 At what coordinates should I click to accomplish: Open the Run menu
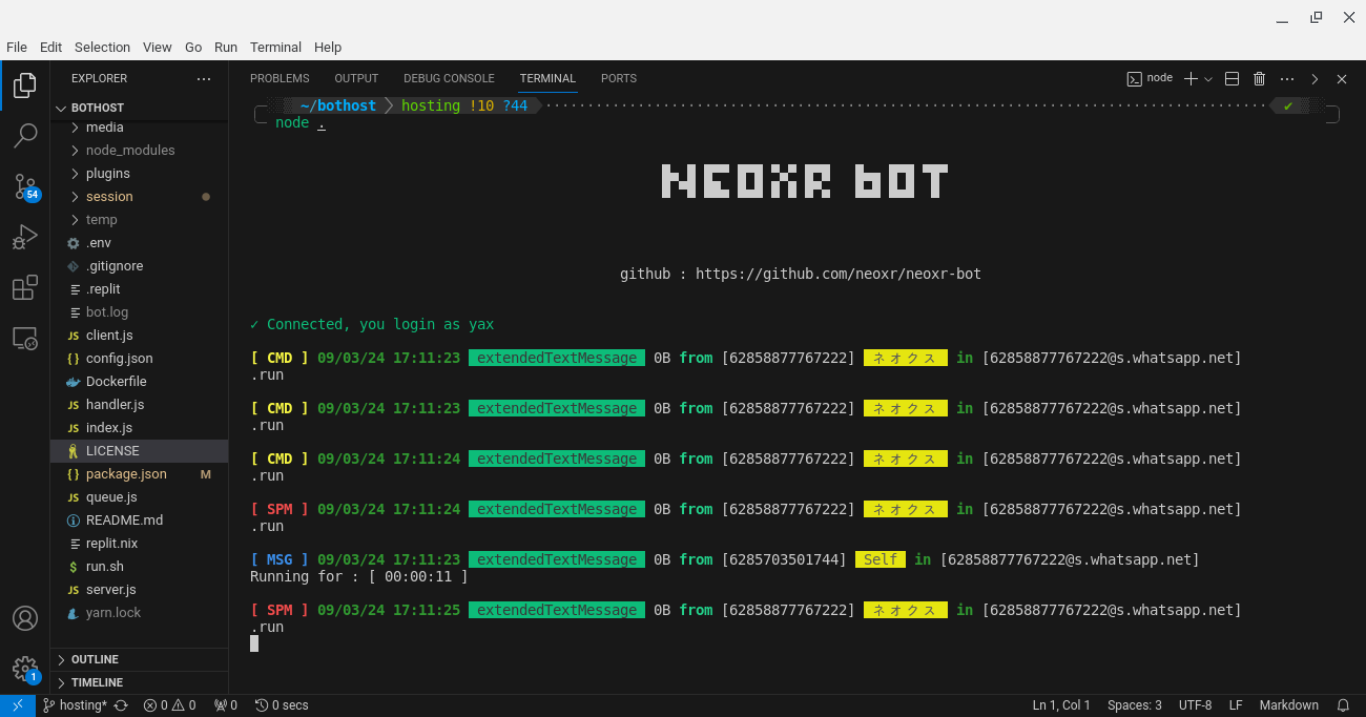[x=226, y=47]
